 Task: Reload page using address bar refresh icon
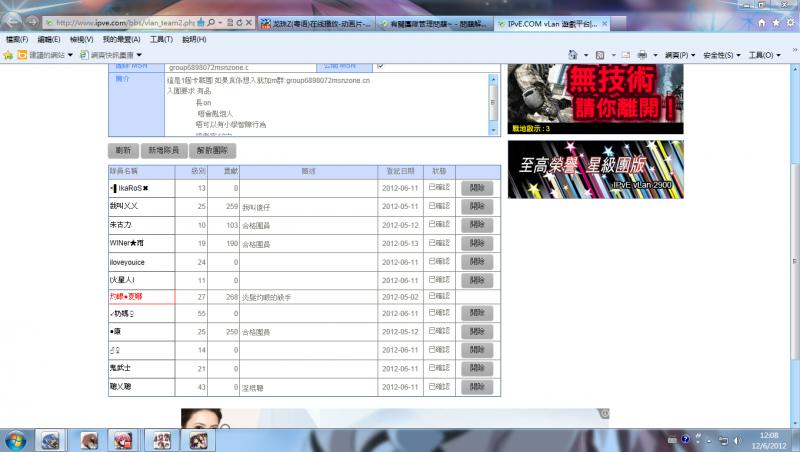pyautogui.click(x=239, y=22)
